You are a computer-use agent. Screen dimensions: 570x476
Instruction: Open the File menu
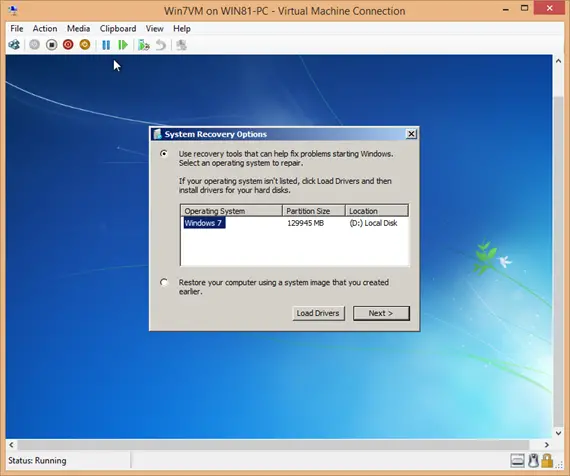click(x=17, y=28)
